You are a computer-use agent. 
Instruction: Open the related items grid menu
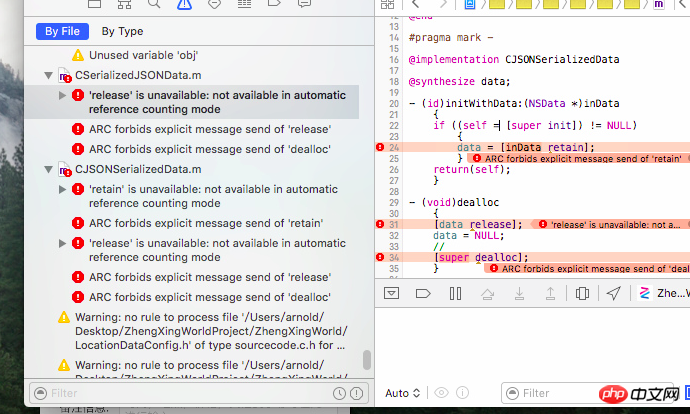click(387, 4)
